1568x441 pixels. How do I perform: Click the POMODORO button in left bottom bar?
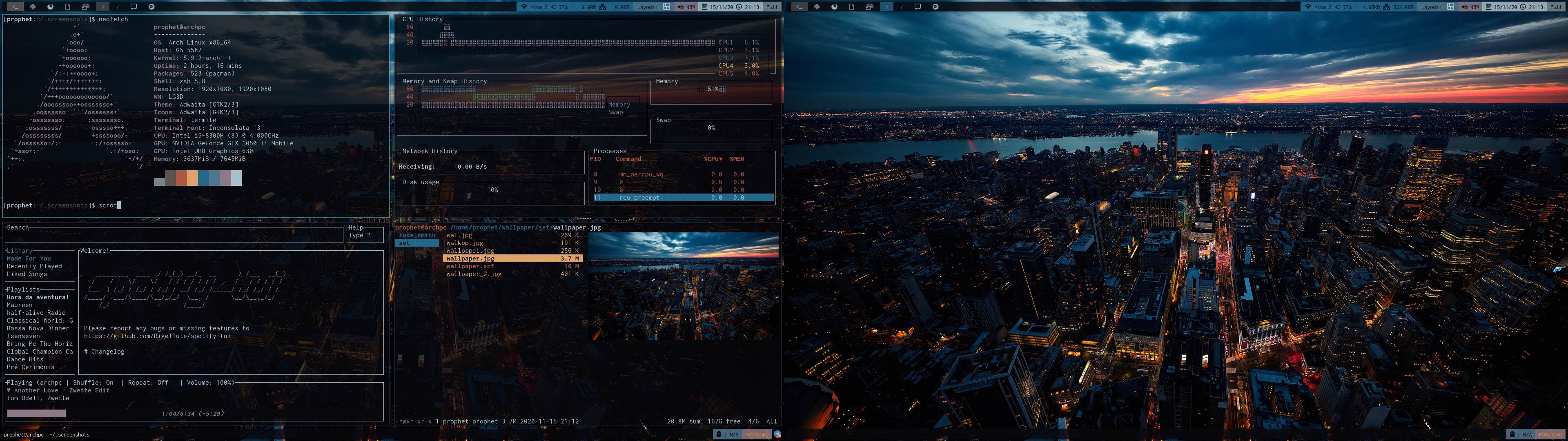[757, 434]
